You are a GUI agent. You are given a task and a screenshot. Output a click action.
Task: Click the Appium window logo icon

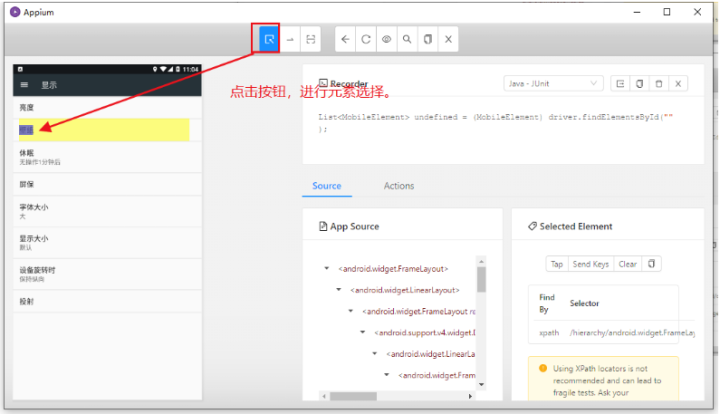(x=15, y=12)
